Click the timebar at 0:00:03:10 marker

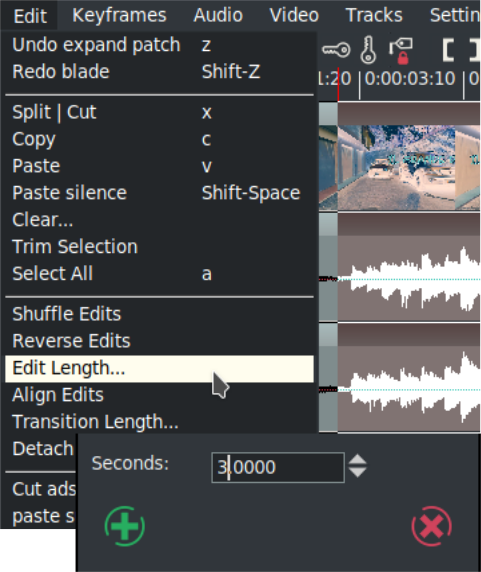[x=410, y=79]
